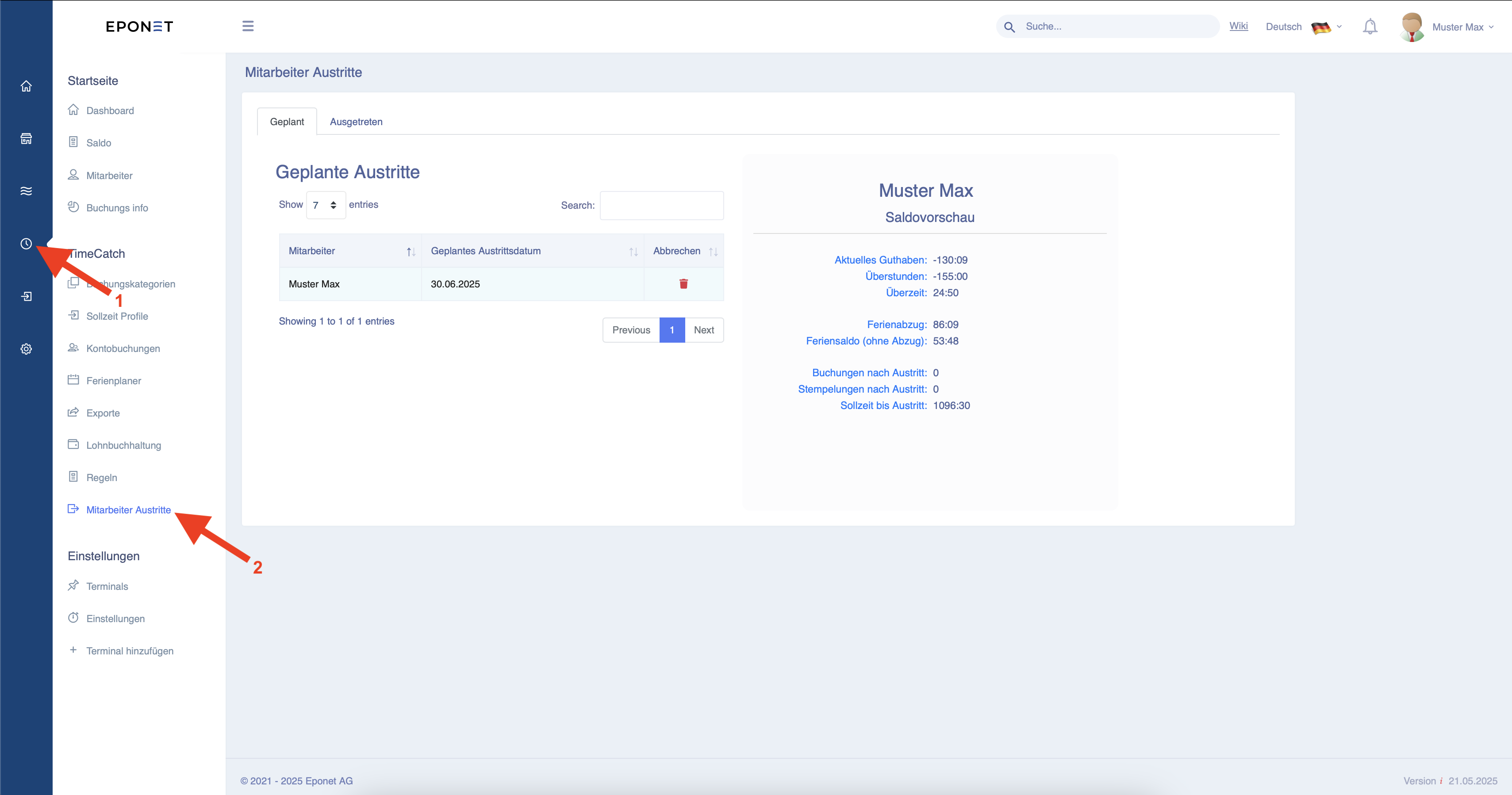This screenshot has height=795, width=1512.
Task: Click the EPONET logo
Action: (x=139, y=27)
